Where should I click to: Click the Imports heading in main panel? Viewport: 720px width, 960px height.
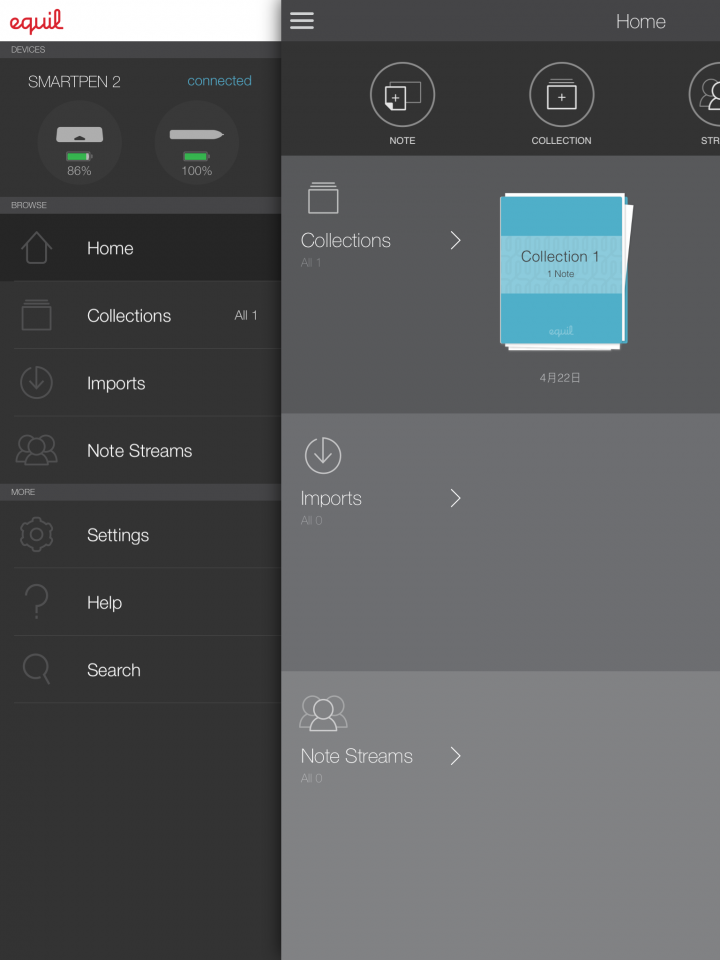click(x=331, y=498)
